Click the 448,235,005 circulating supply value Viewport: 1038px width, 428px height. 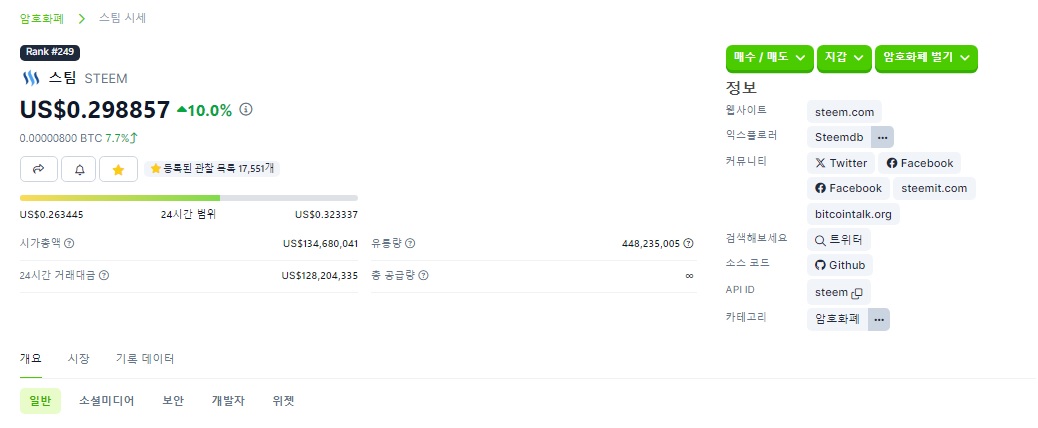pos(651,243)
